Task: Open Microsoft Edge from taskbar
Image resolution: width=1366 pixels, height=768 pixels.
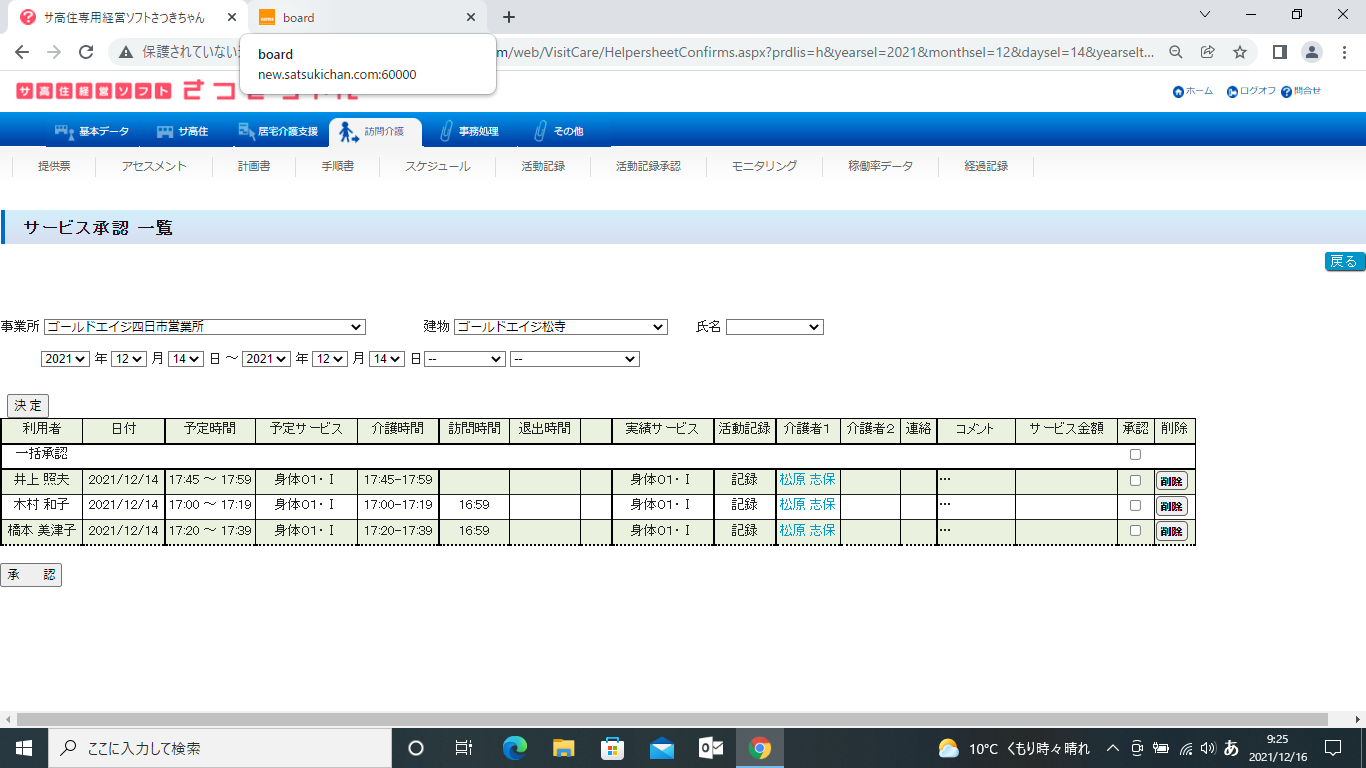Action: pyautogui.click(x=515, y=748)
